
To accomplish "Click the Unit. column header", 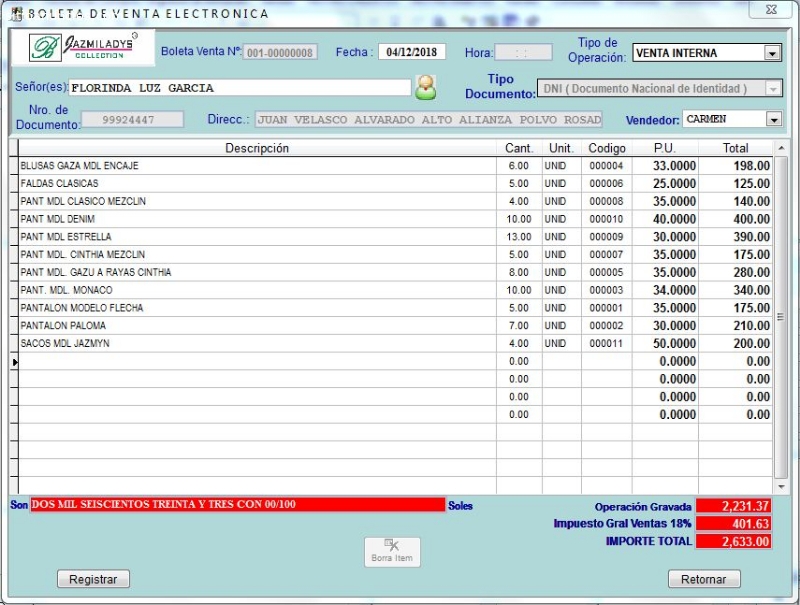I will click(x=562, y=148).
